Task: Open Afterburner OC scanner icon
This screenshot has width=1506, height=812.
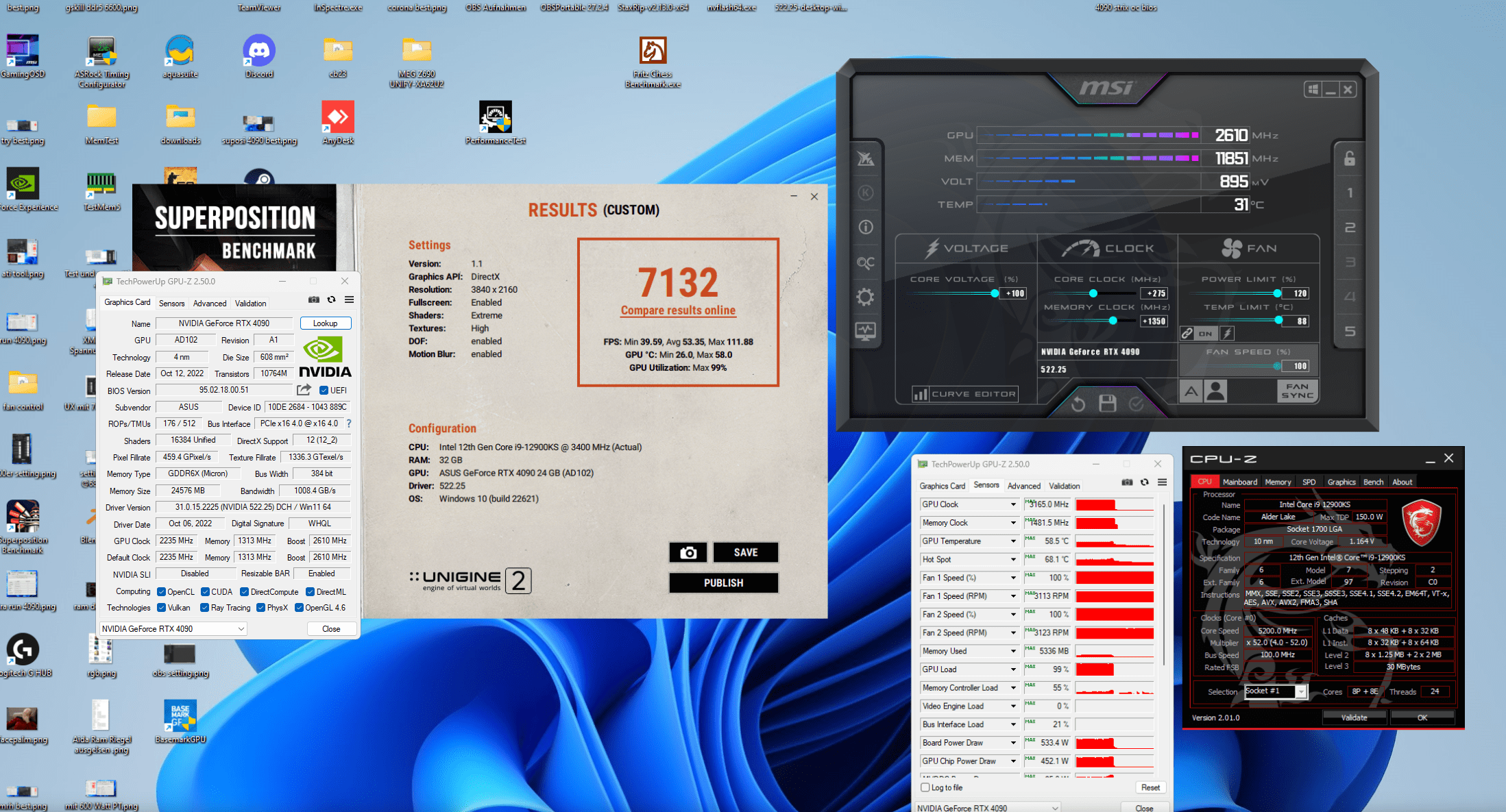Action: click(x=865, y=262)
